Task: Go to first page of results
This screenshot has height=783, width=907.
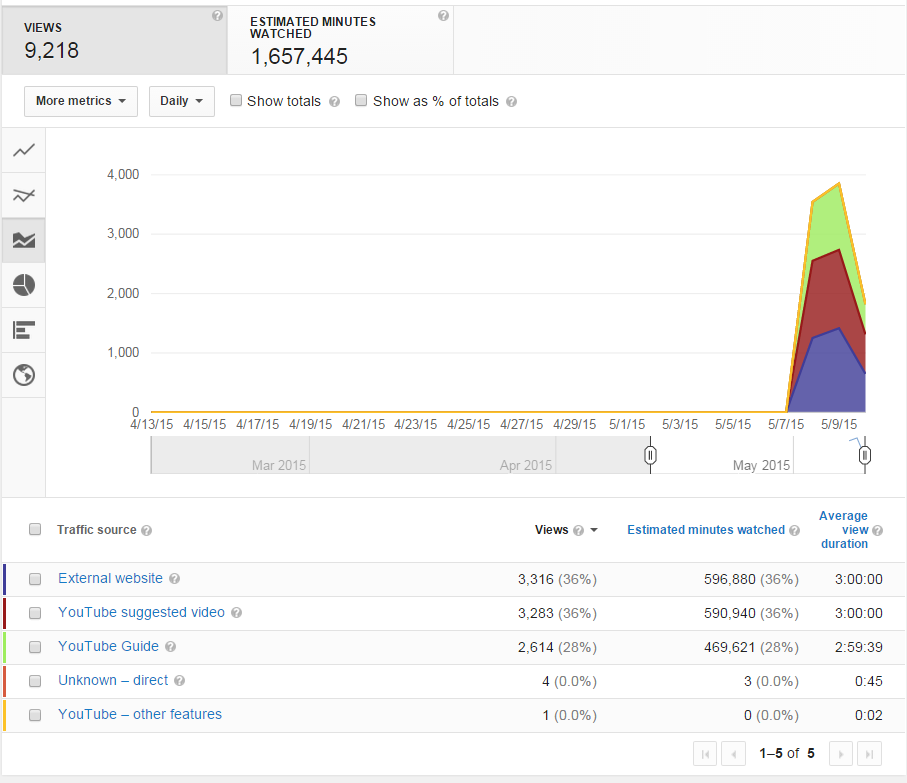Action: point(705,754)
